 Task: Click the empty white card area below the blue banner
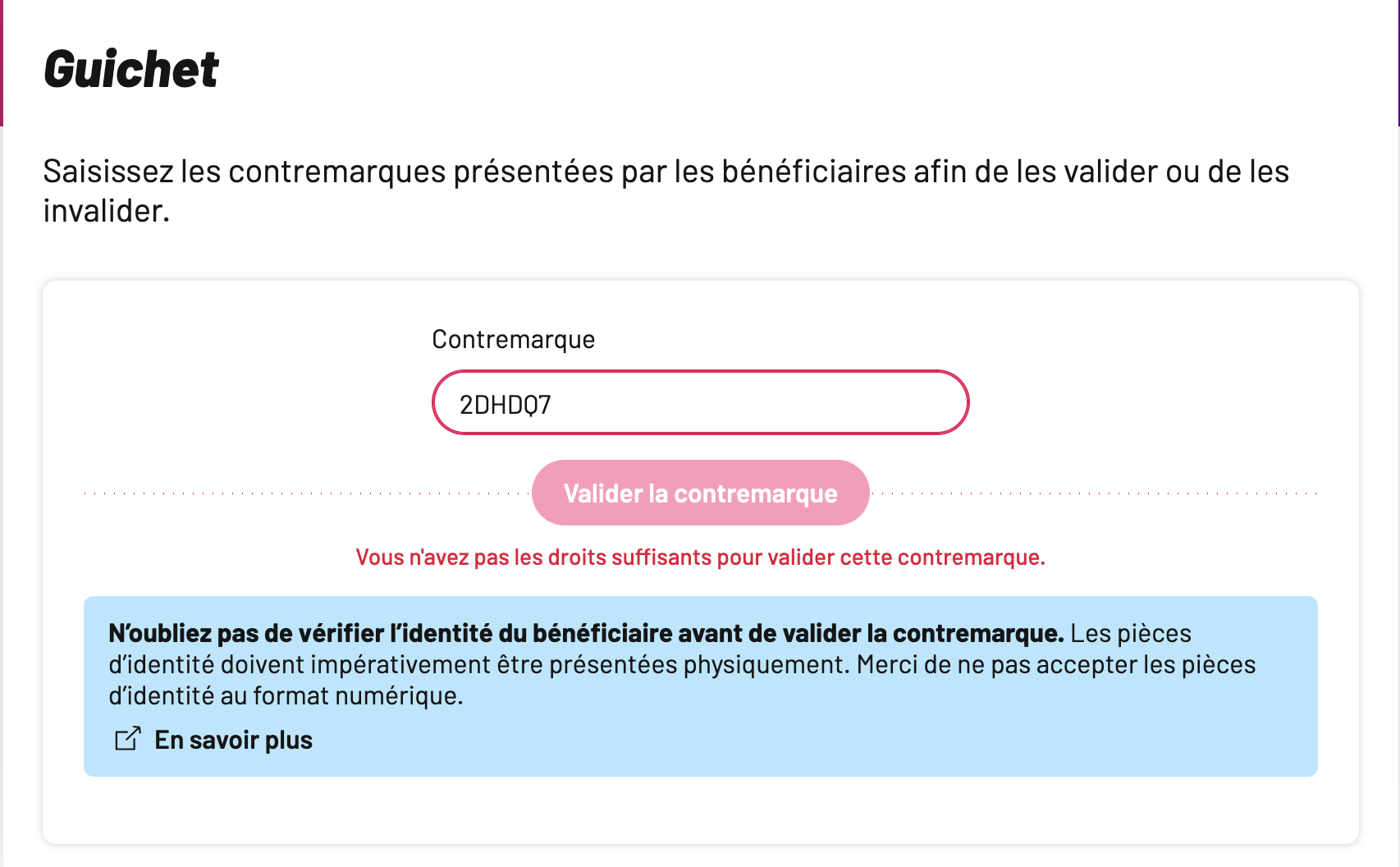coord(700,810)
